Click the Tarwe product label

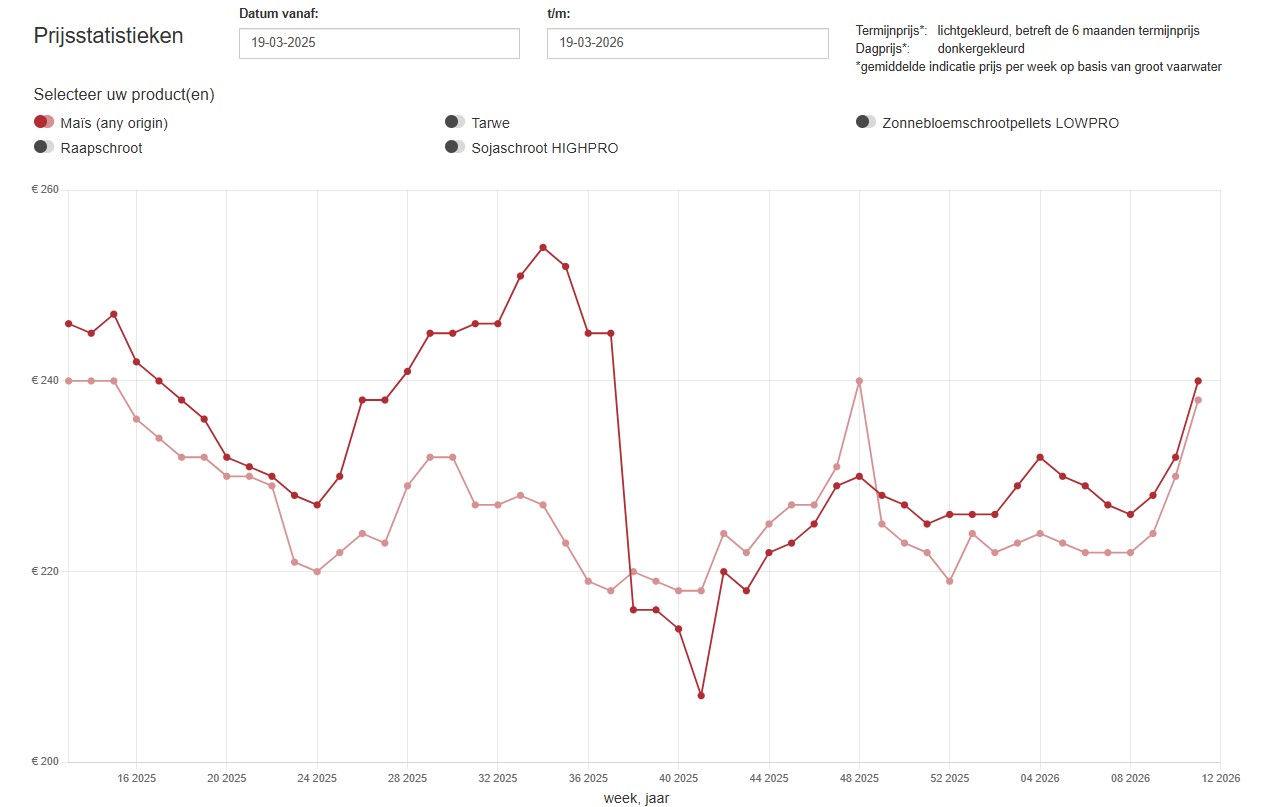tap(490, 123)
